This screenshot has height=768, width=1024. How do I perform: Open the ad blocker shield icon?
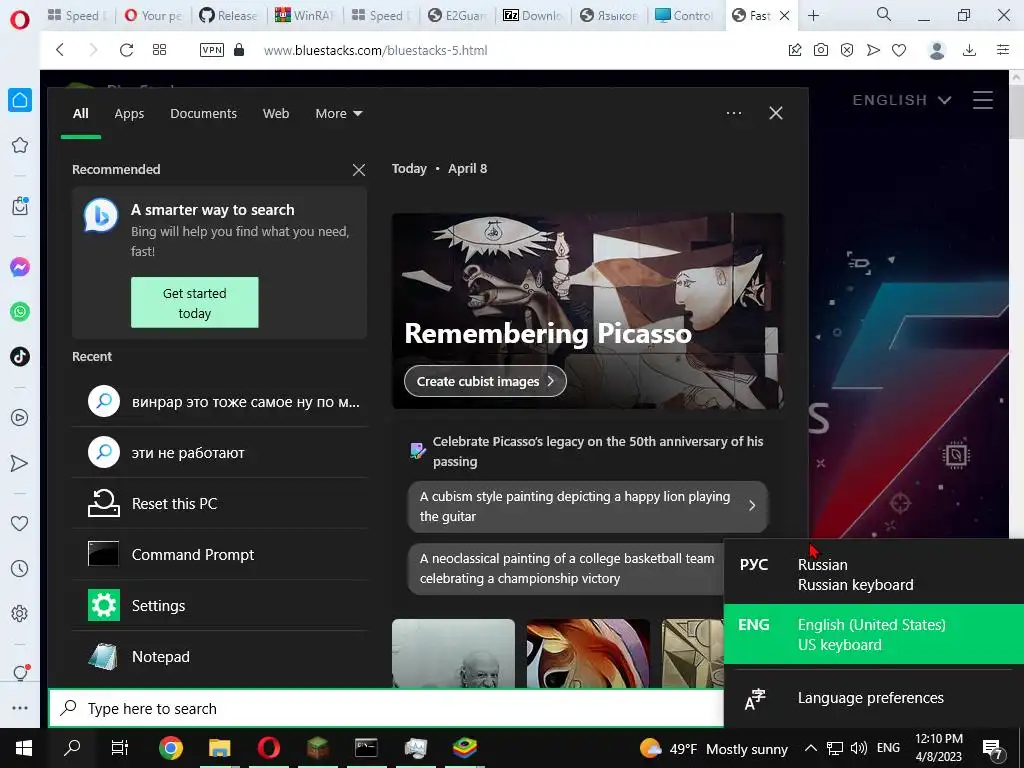847,50
